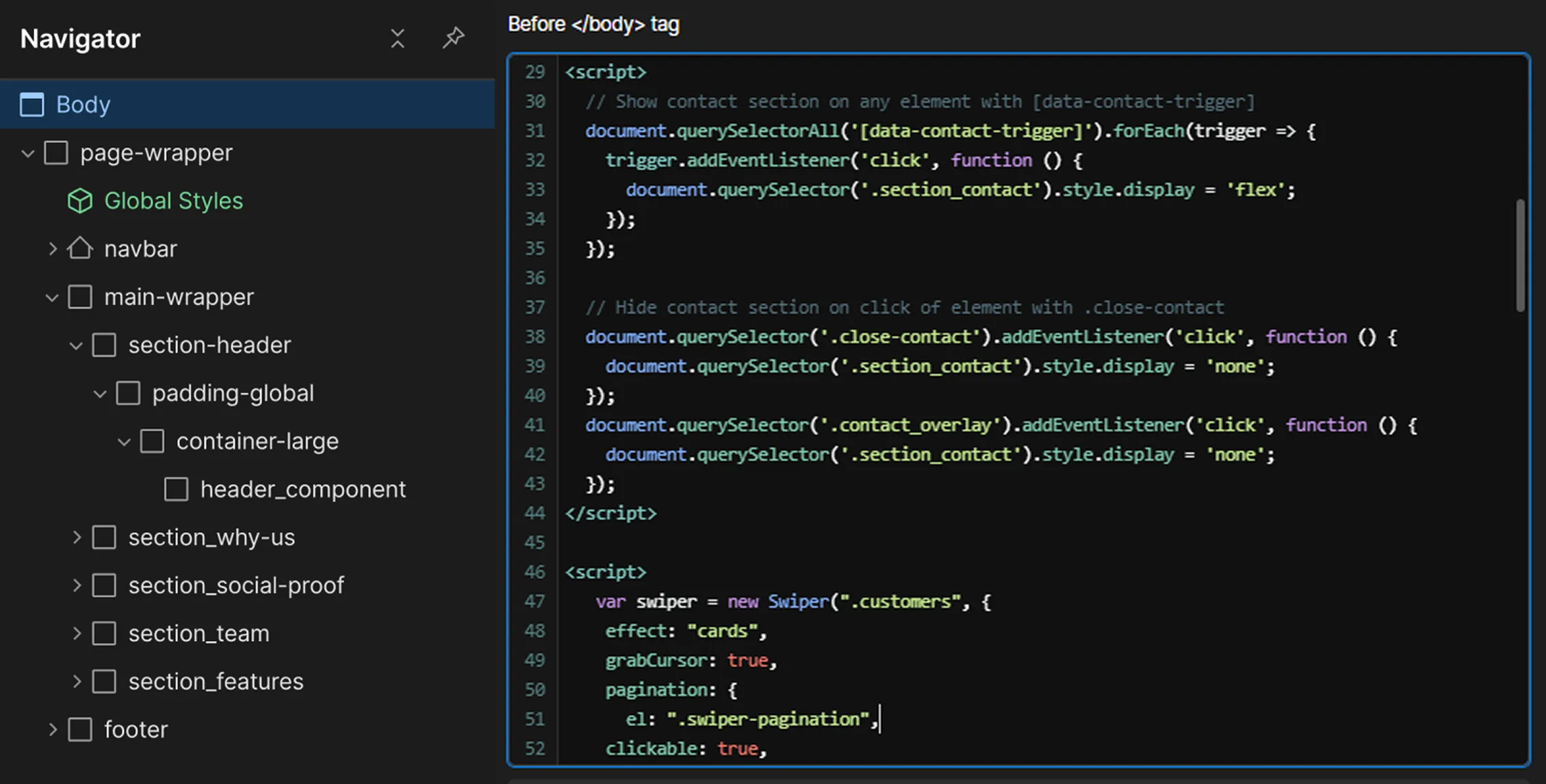Pin the Navigator panel
Image resolution: width=1546 pixels, height=784 pixels.
(453, 37)
